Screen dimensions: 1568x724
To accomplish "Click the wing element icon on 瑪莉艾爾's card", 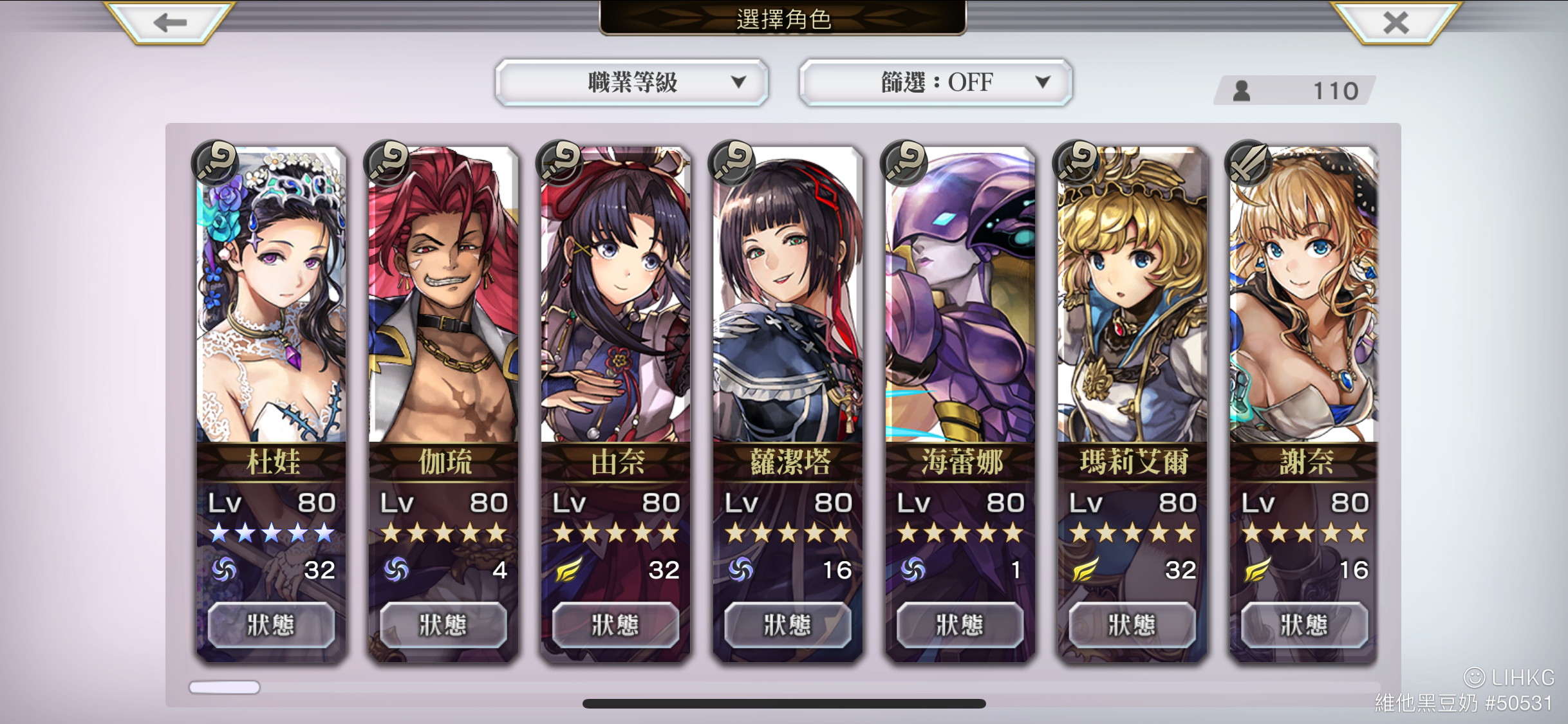I will click(x=1085, y=570).
